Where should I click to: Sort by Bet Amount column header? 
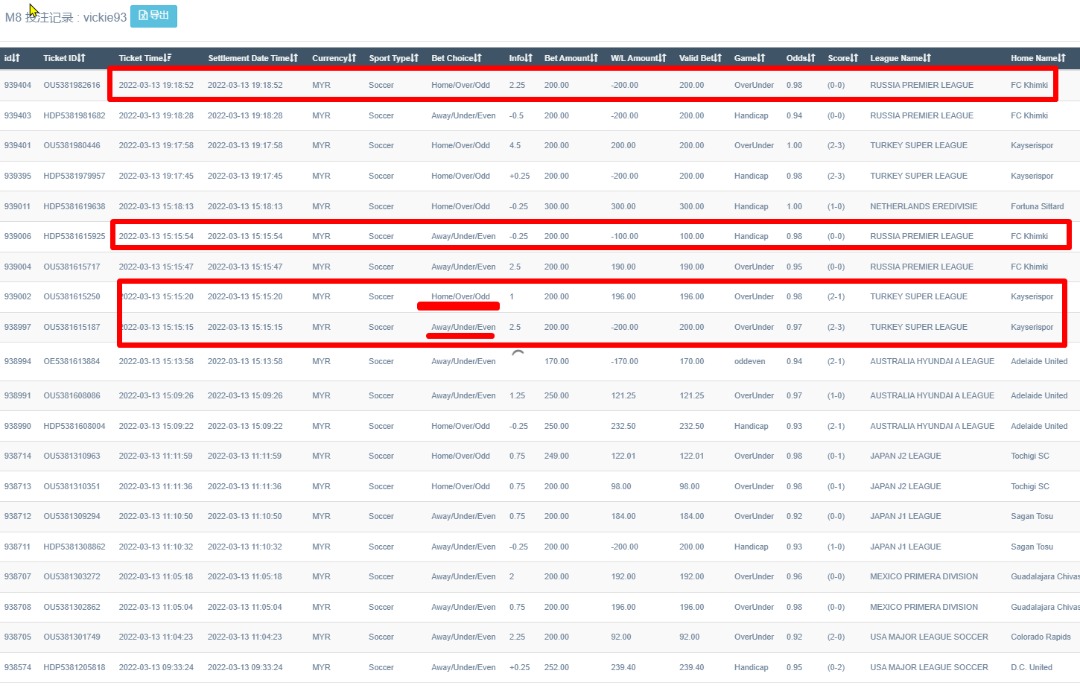click(571, 58)
